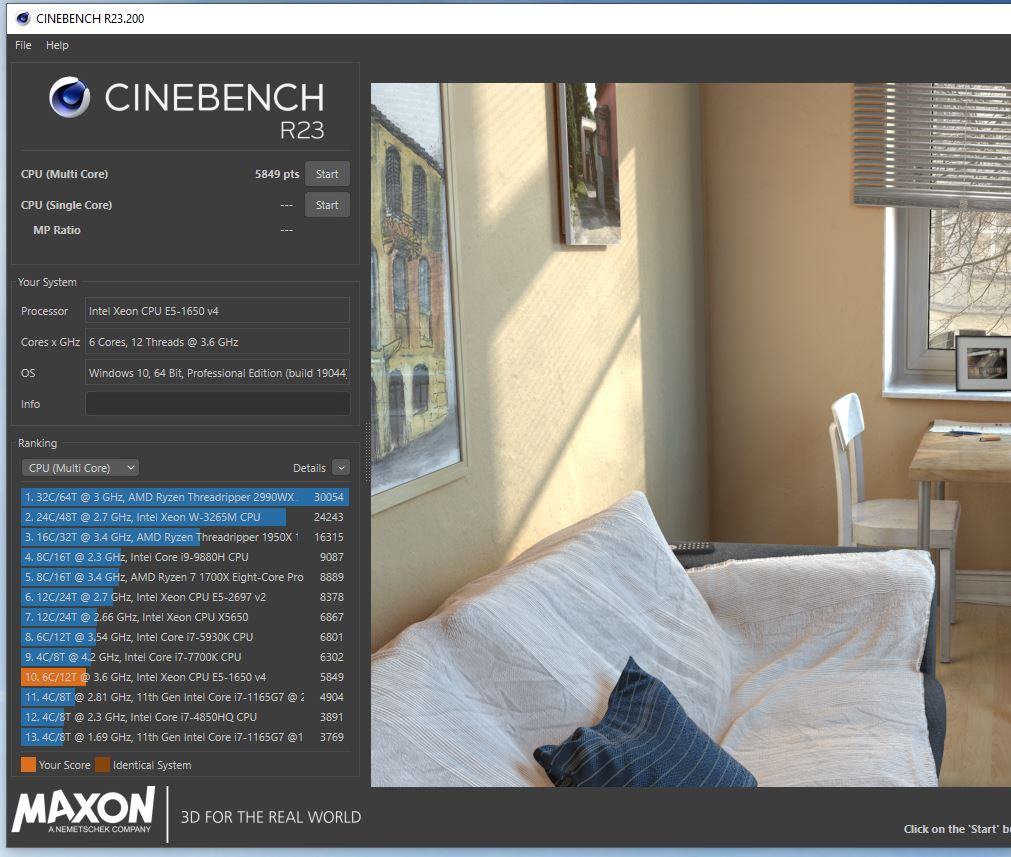Image resolution: width=1011 pixels, height=857 pixels.
Task: Select the AMD Ryzen 7 1700X ranking row
Action: click(x=185, y=577)
